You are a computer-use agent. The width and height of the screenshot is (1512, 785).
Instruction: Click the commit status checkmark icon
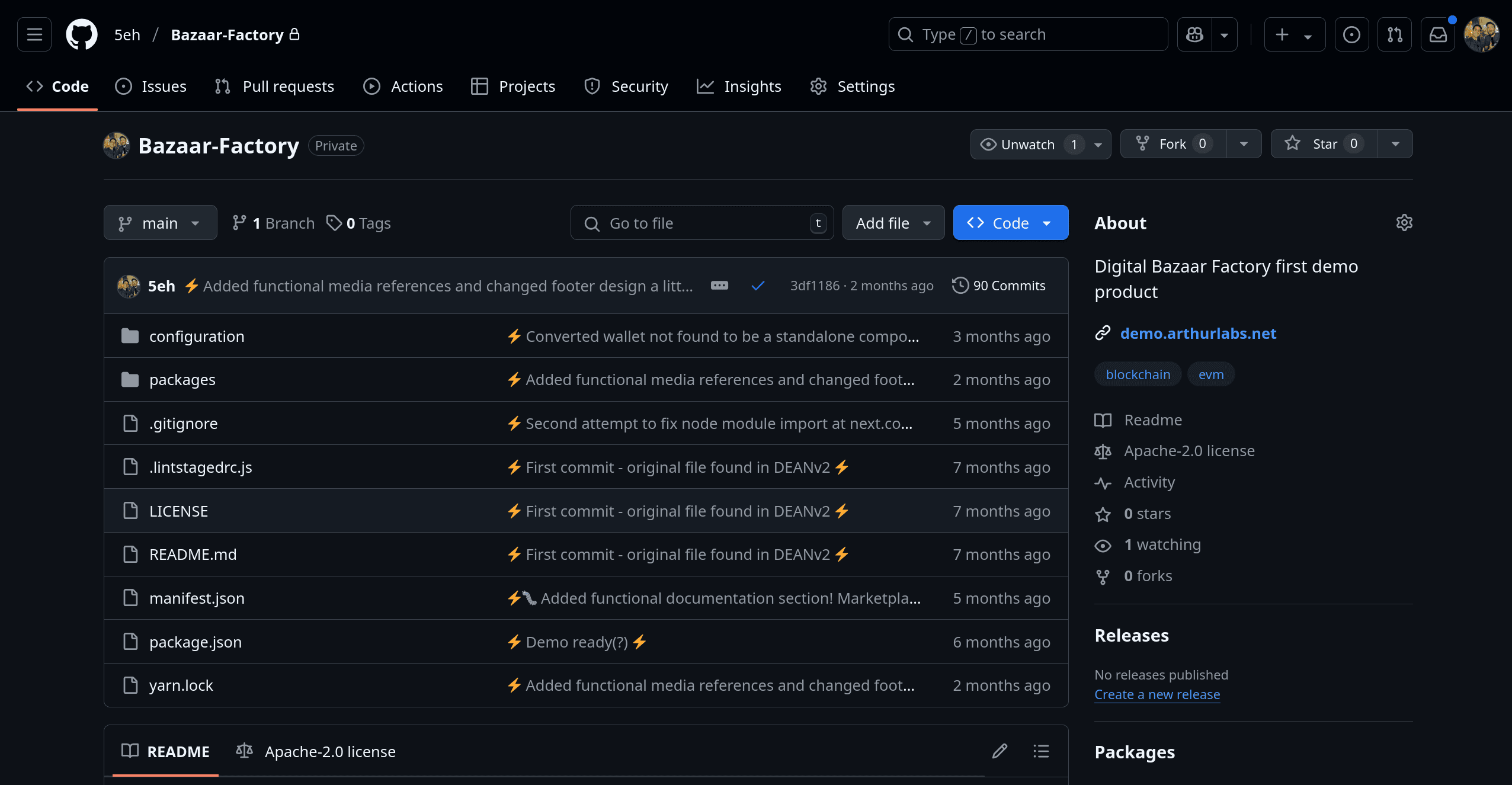pyautogui.click(x=758, y=286)
